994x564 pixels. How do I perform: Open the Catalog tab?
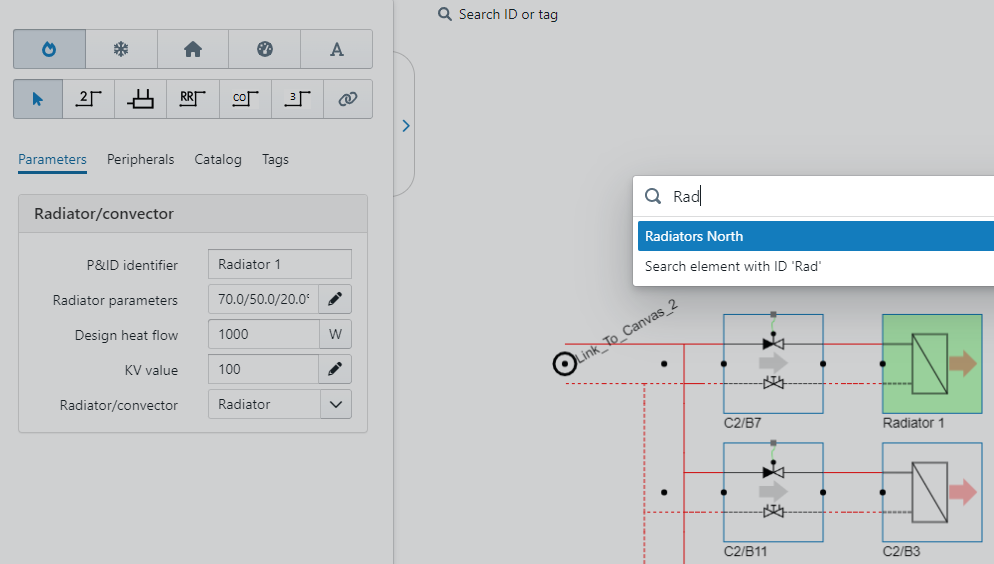[218, 160]
